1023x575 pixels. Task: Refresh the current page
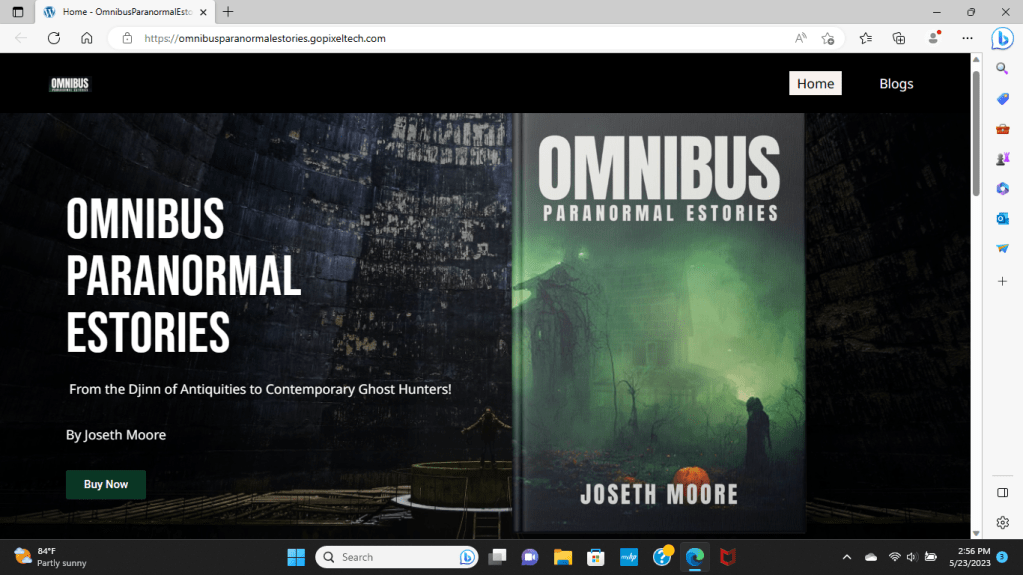pyautogui.click(x=54, y=38)
